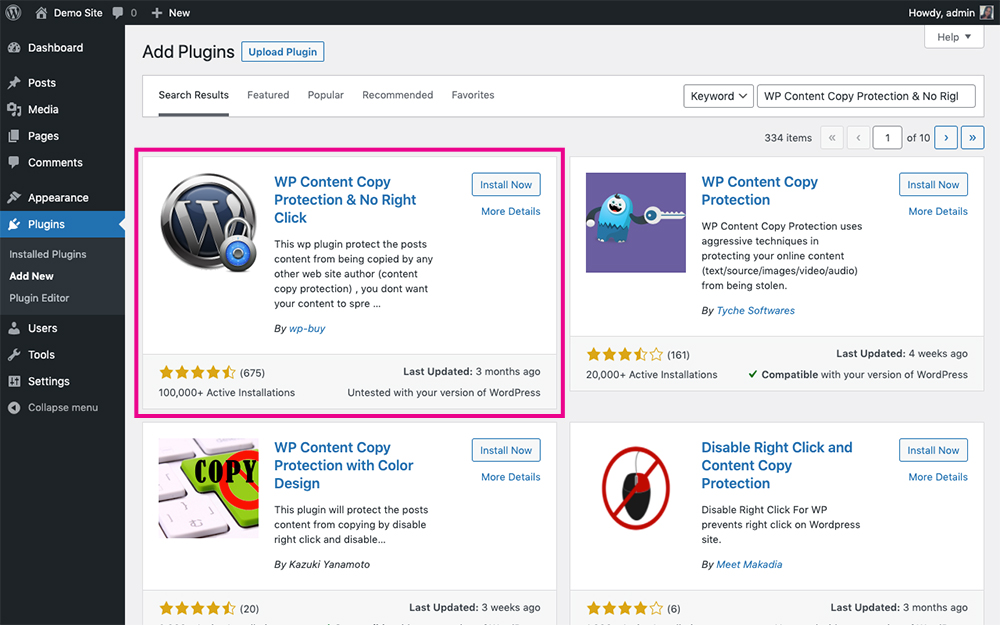Install Tyche Softwares' WP Content Copy Protection
Viewport: 1000px width, 625px height.
pos(933,184)
